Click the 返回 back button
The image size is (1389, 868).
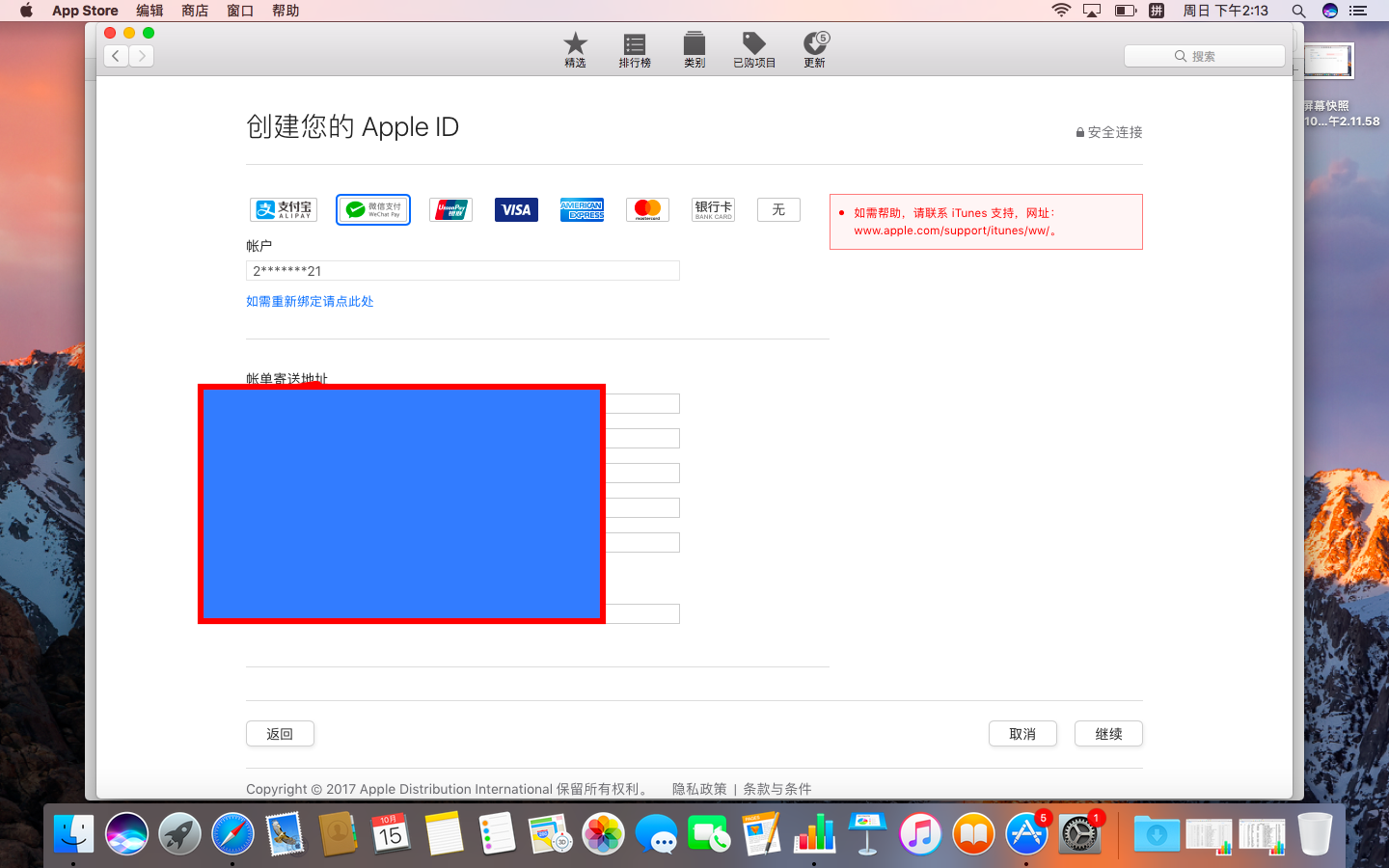click(280, 734)
